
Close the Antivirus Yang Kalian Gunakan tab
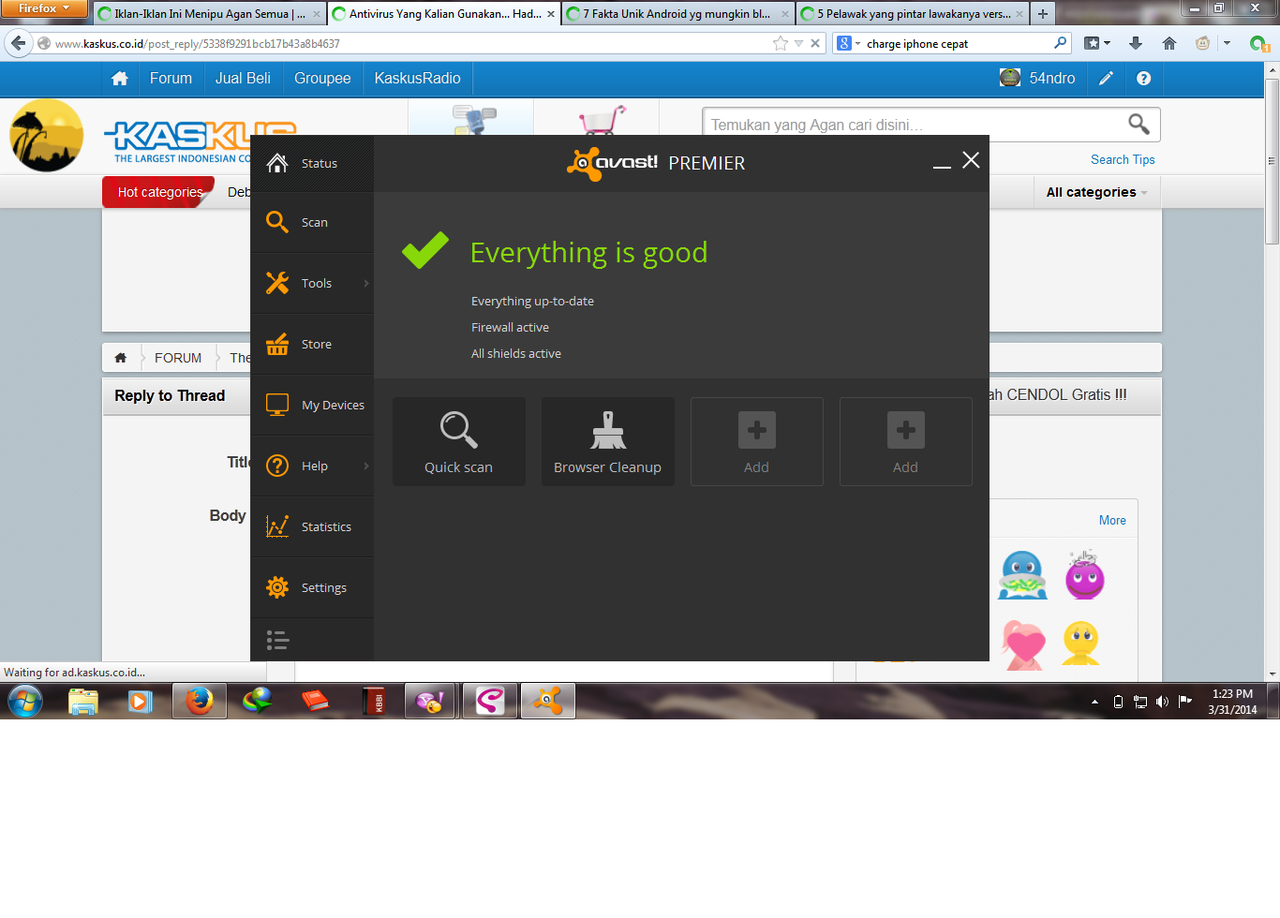point(551,14)
